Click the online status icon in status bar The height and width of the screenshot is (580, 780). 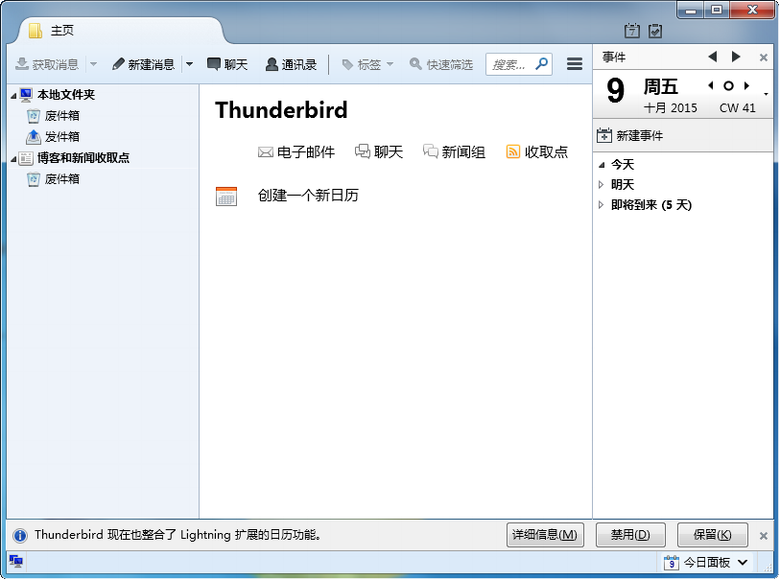click(15, 562)
